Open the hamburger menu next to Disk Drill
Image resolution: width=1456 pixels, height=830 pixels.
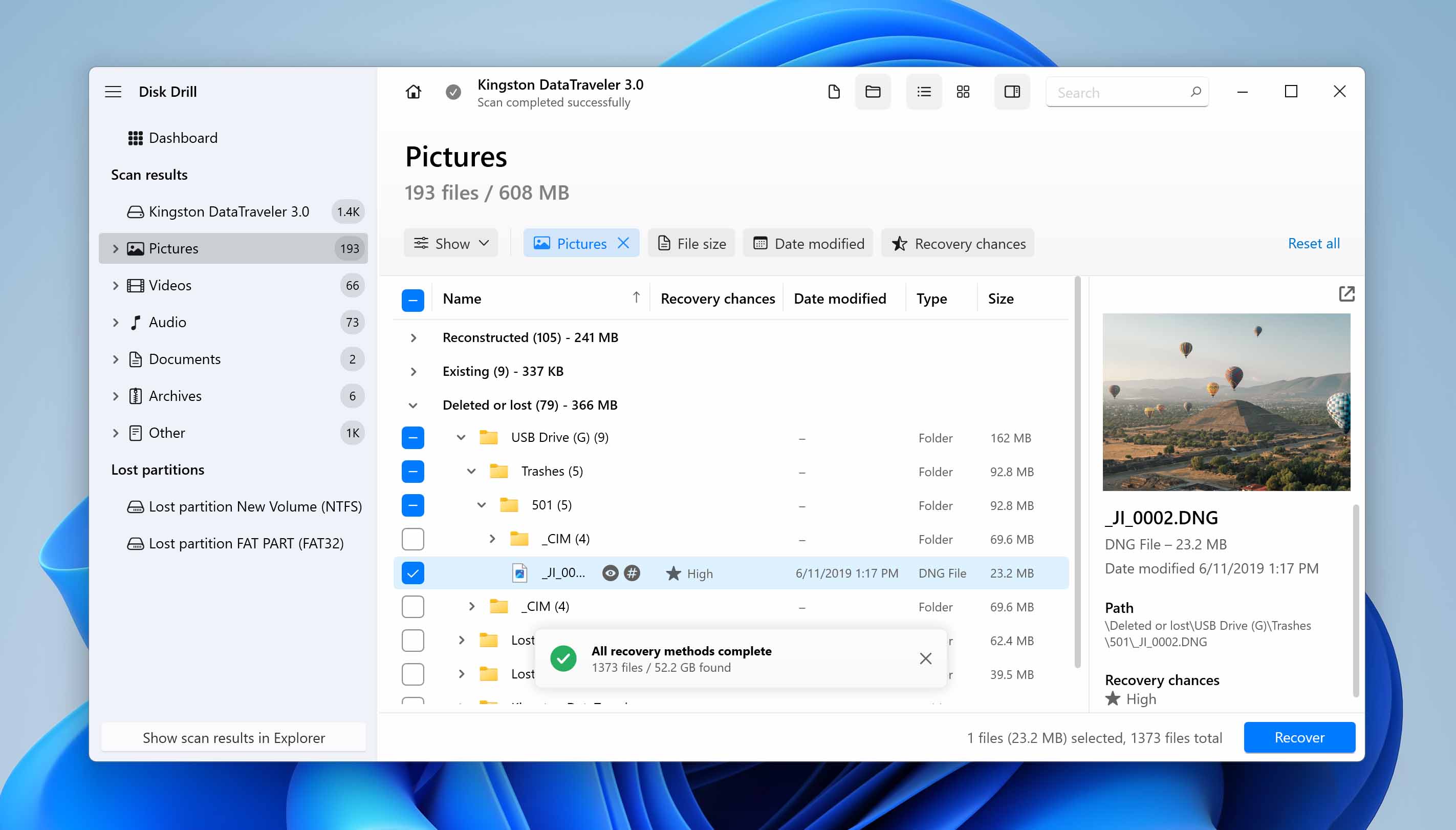pyautogui.click(x=113, y=92)
